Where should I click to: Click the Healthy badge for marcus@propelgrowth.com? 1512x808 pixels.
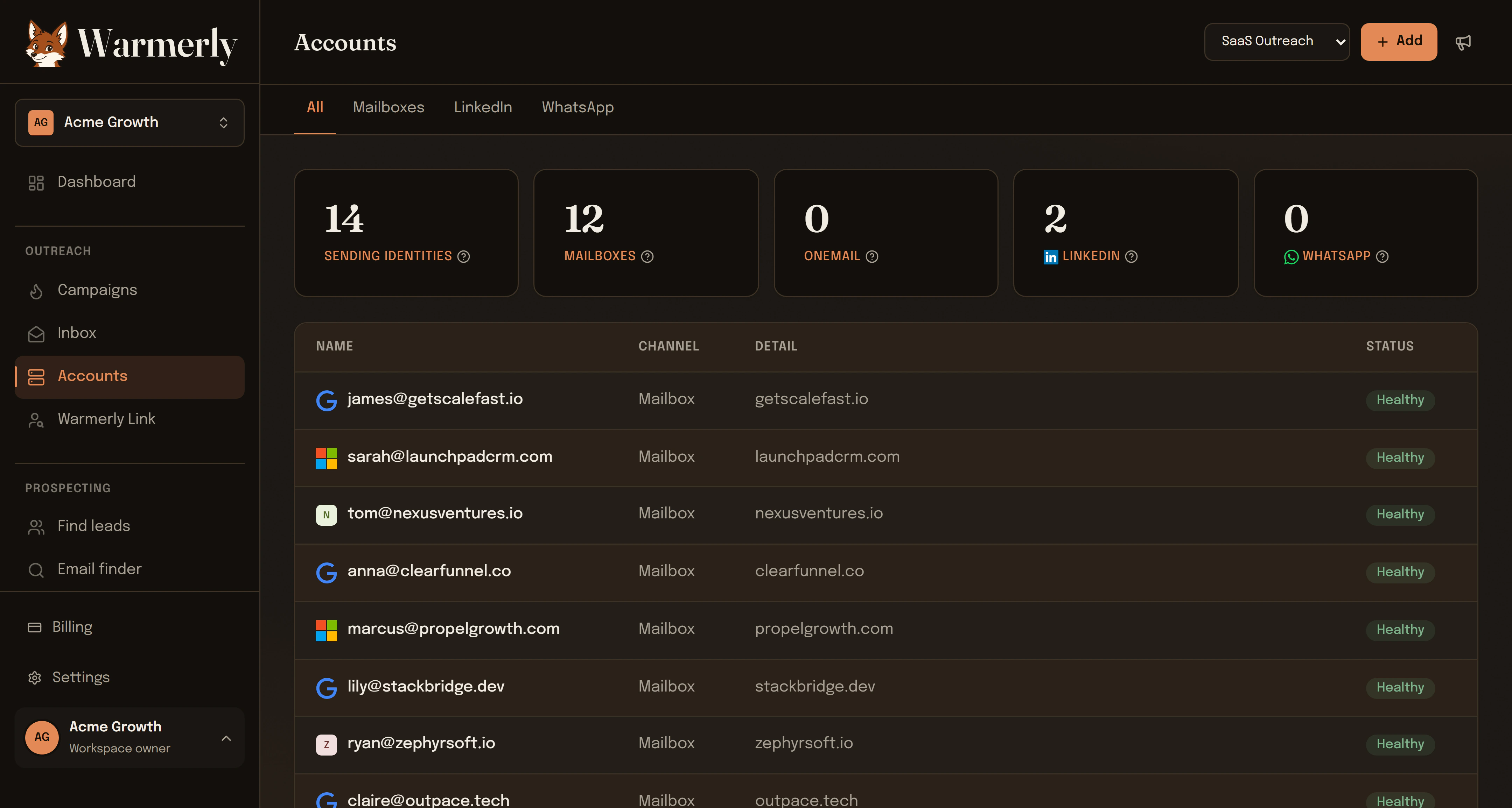coord(1400,630)
